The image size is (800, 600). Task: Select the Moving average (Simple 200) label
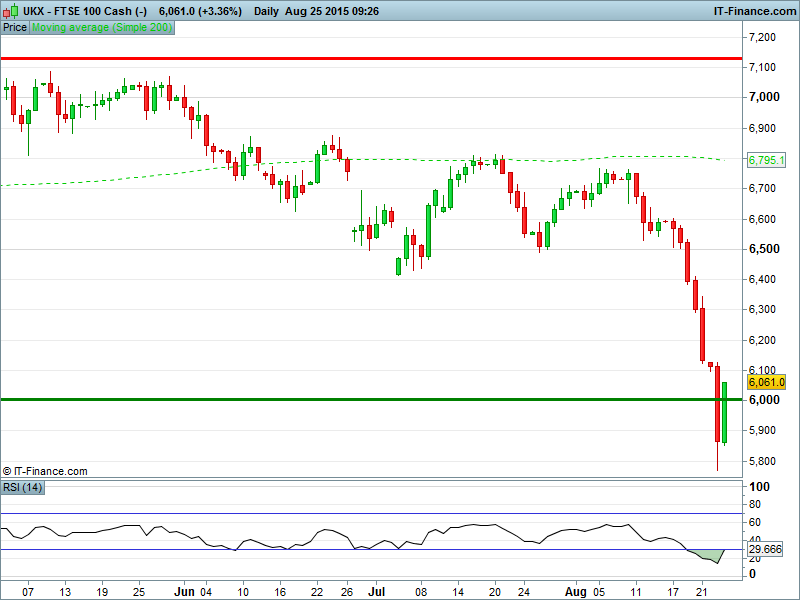click(x=101, y=28)
